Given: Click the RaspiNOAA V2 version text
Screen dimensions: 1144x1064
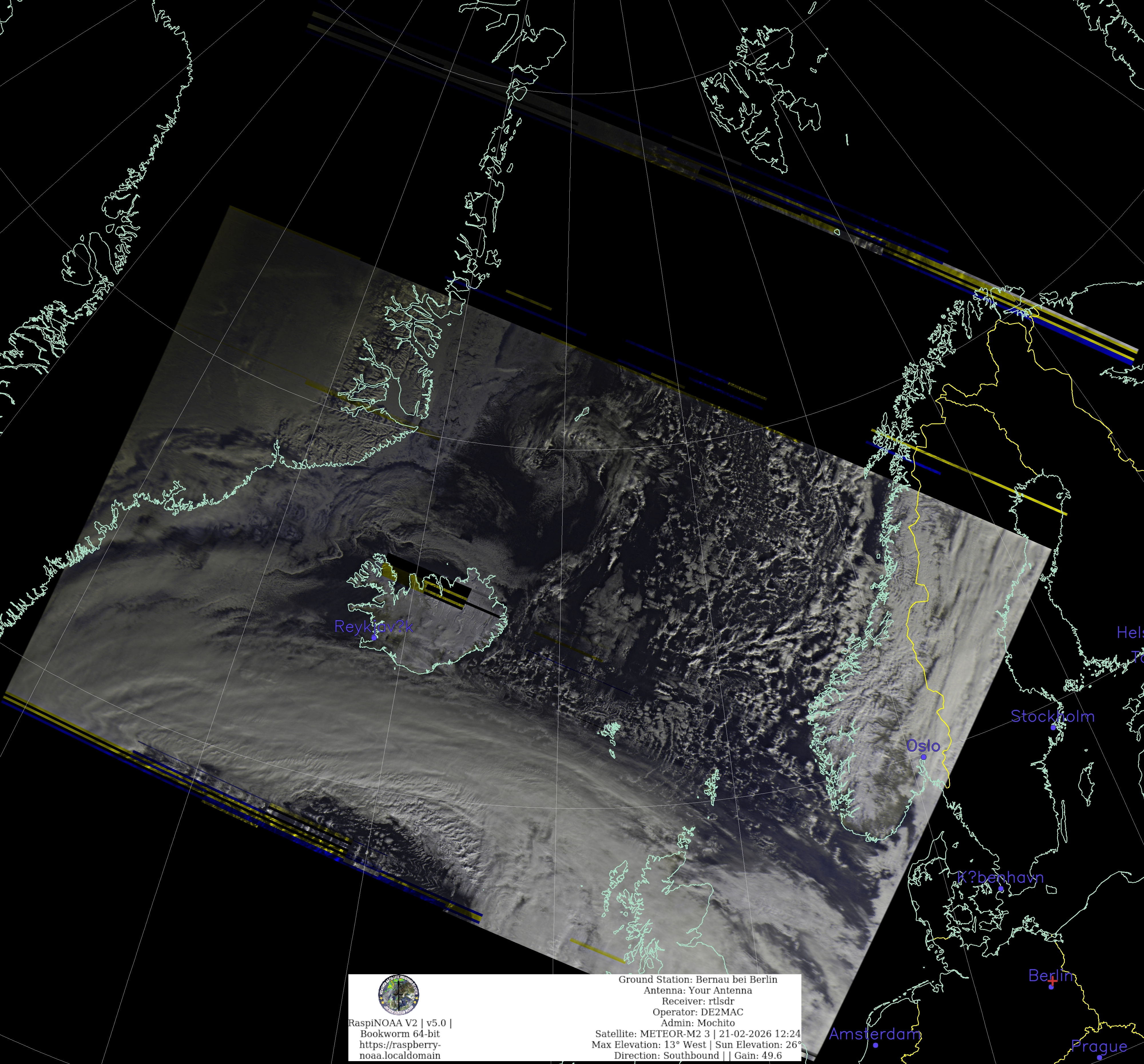Looking at the screenshot, I should (x=399, y=1023).
